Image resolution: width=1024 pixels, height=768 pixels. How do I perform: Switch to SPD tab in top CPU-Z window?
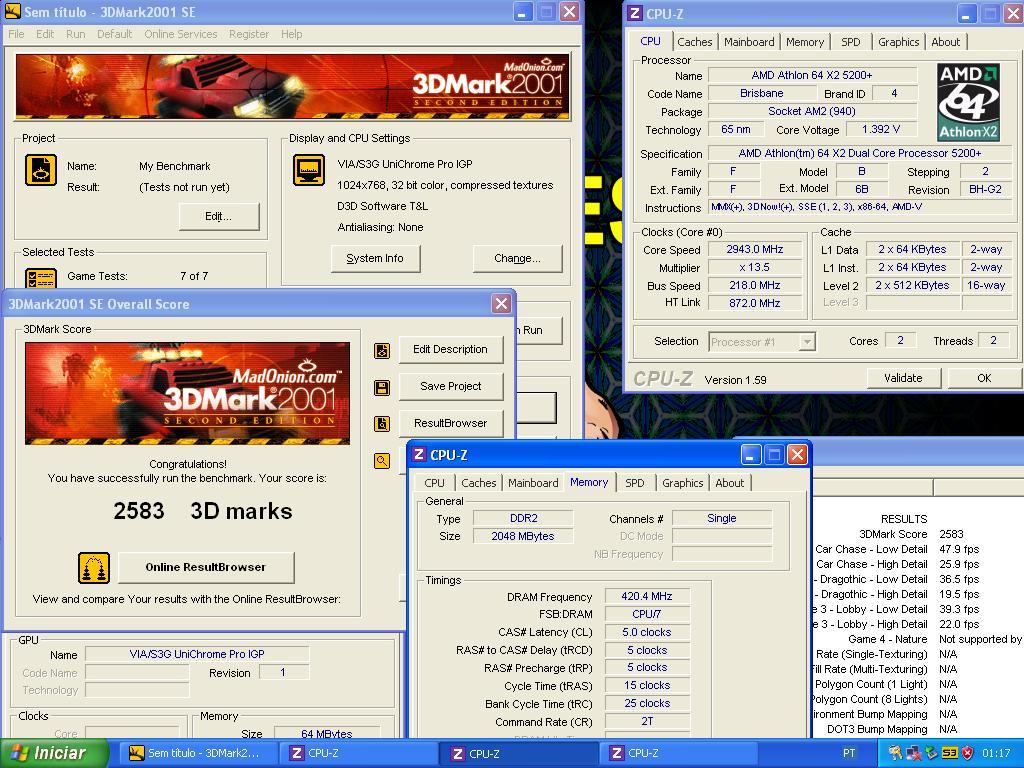pos(851,42)
